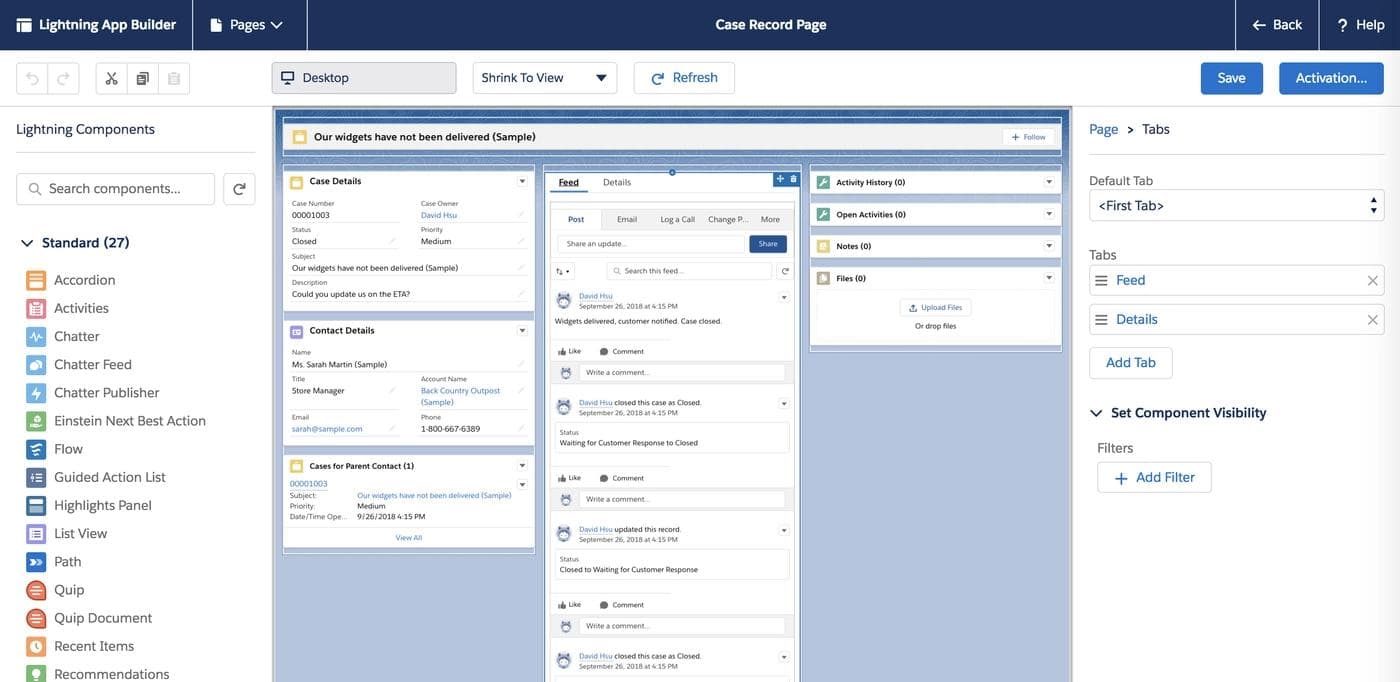Click the Search components input field
This screenshot has height=682, width=1400.
tap(120, 188)
